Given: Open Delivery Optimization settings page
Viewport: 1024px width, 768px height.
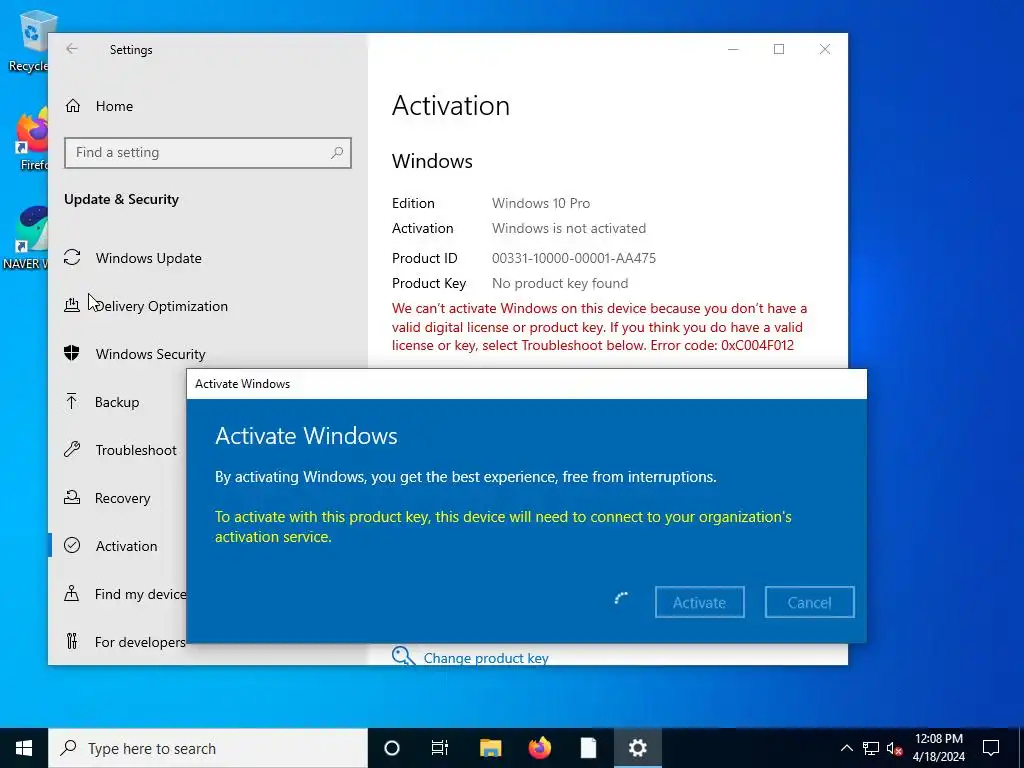Looking at the screenshot, I should [161, 306].
